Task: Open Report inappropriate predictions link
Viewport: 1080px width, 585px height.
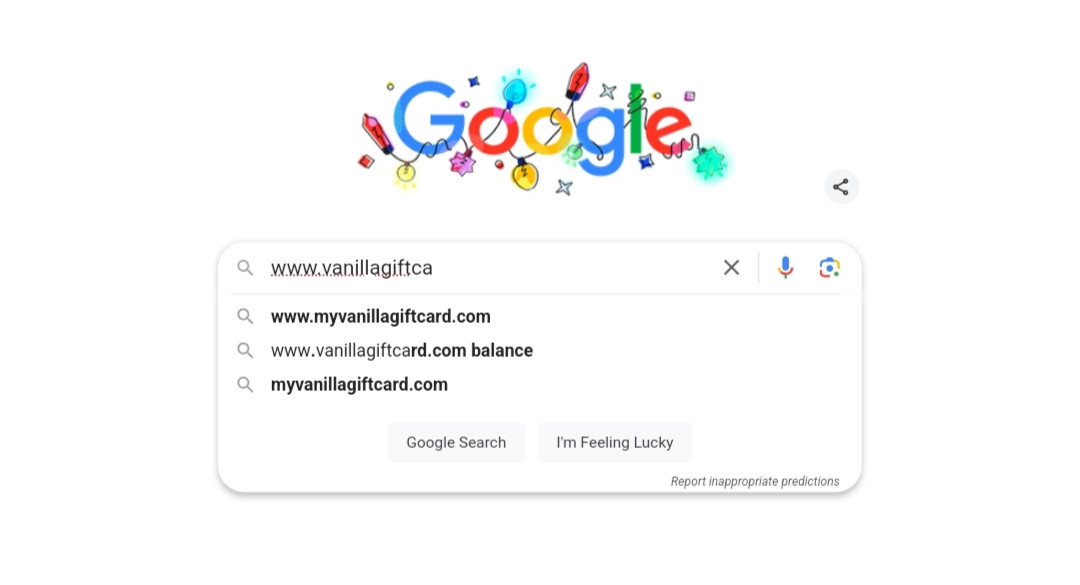Action: click(x=755, y=481)
